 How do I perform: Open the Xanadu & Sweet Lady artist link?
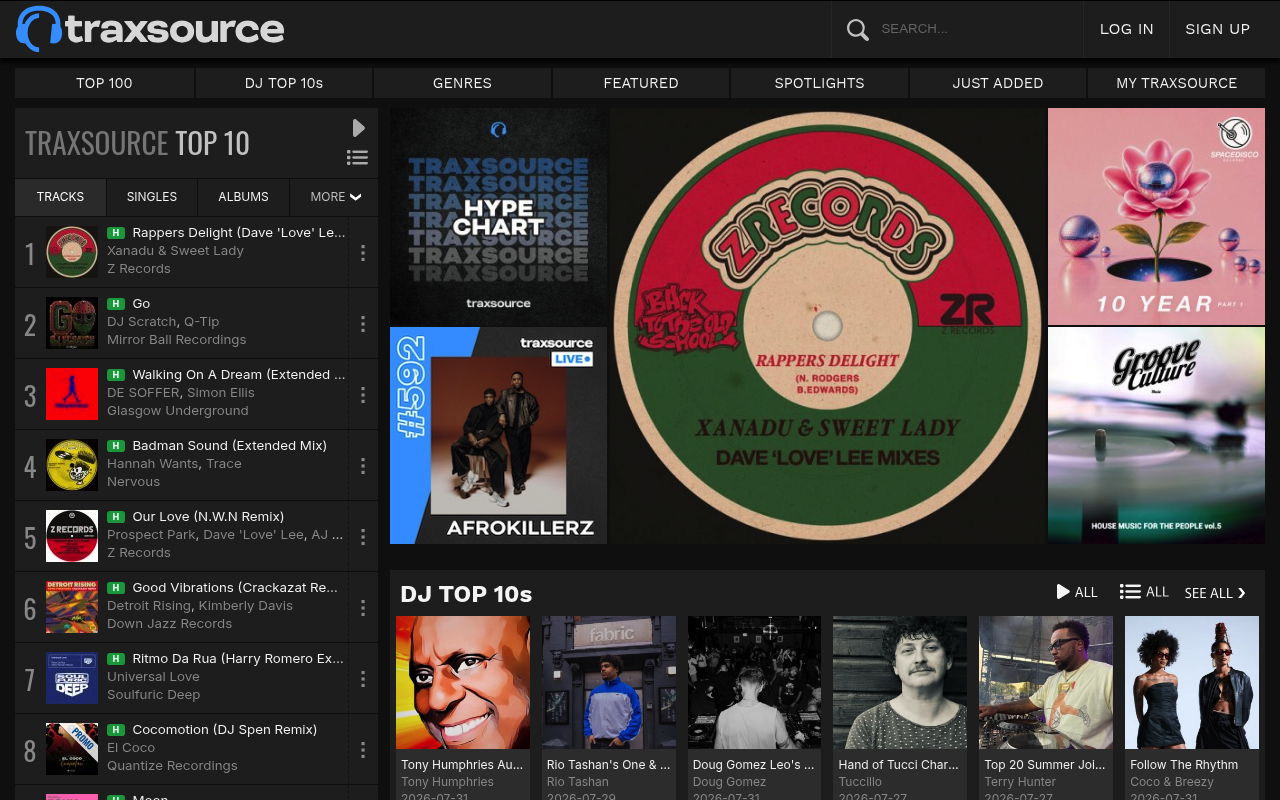pyautogui.click(x=175, y=251)
